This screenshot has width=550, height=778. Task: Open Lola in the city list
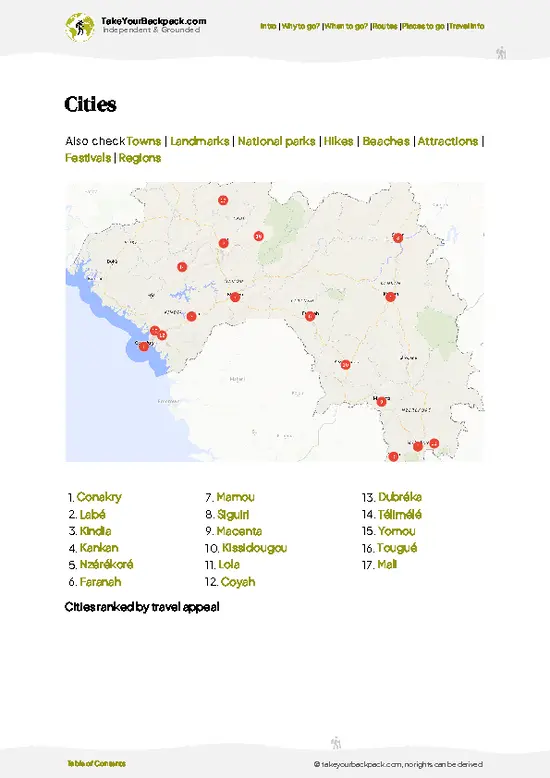[x=229, y=565]
